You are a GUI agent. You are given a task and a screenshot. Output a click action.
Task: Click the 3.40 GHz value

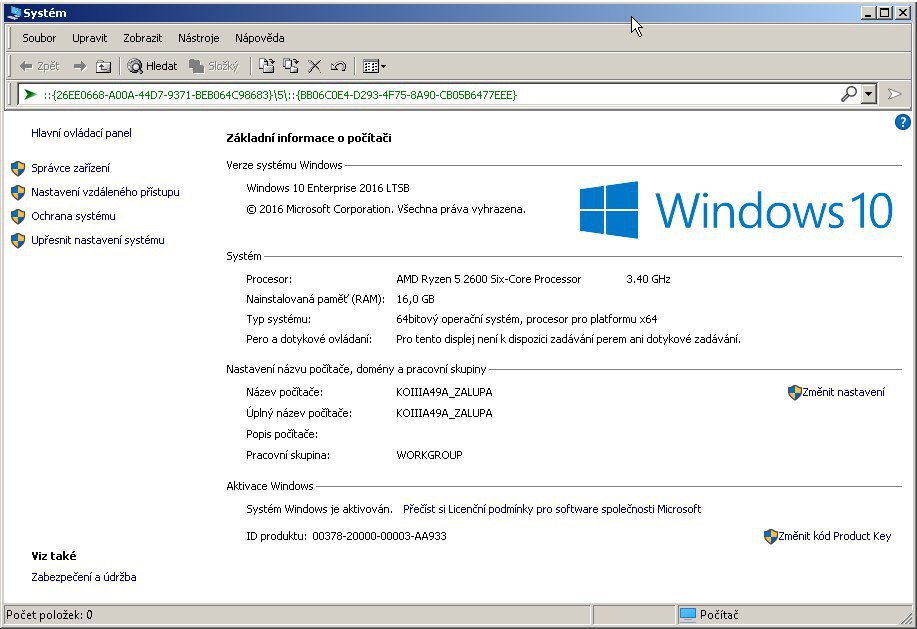point(648,279)
